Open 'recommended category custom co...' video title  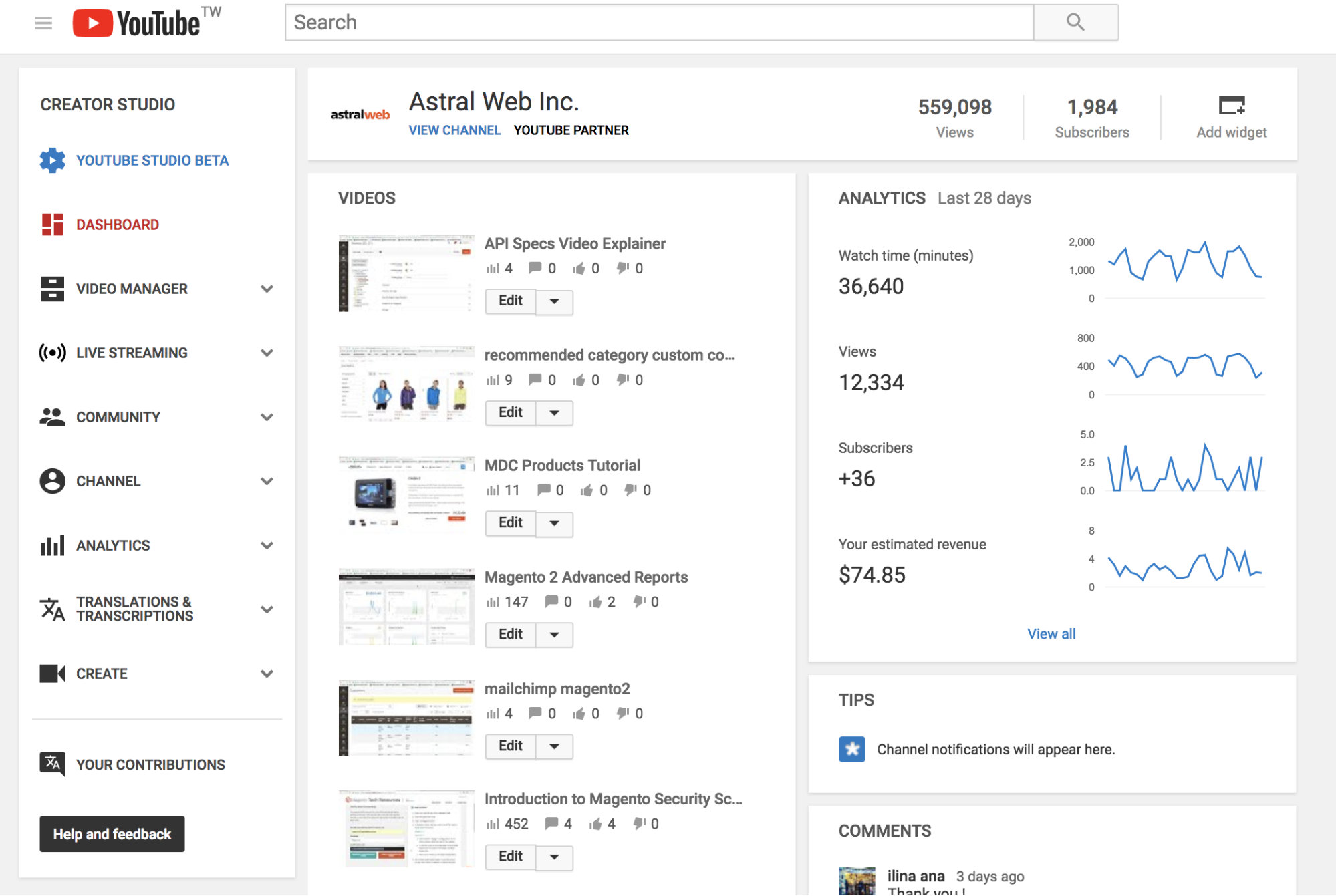point(610,355)
